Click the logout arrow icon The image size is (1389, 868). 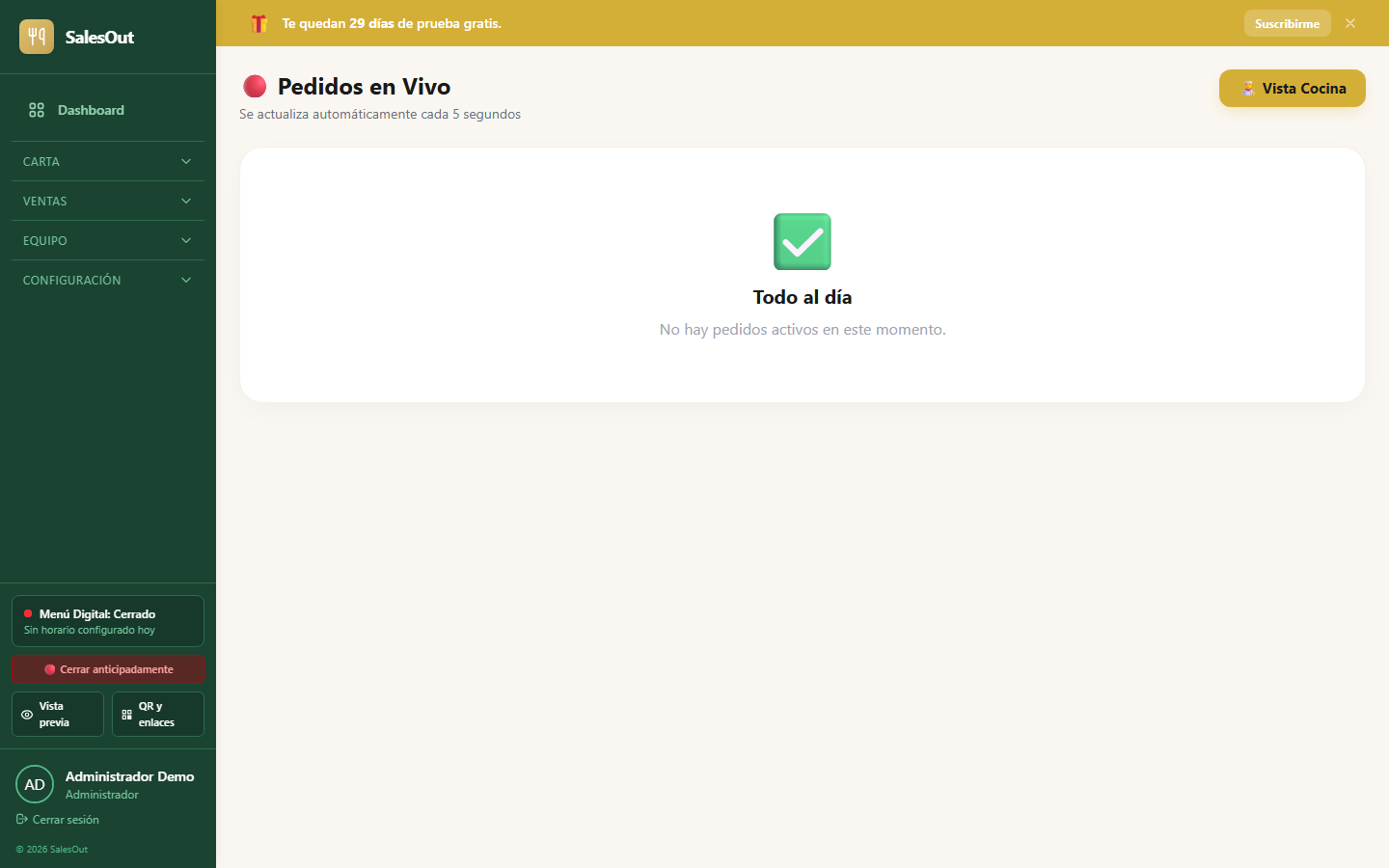click(22, 819)
